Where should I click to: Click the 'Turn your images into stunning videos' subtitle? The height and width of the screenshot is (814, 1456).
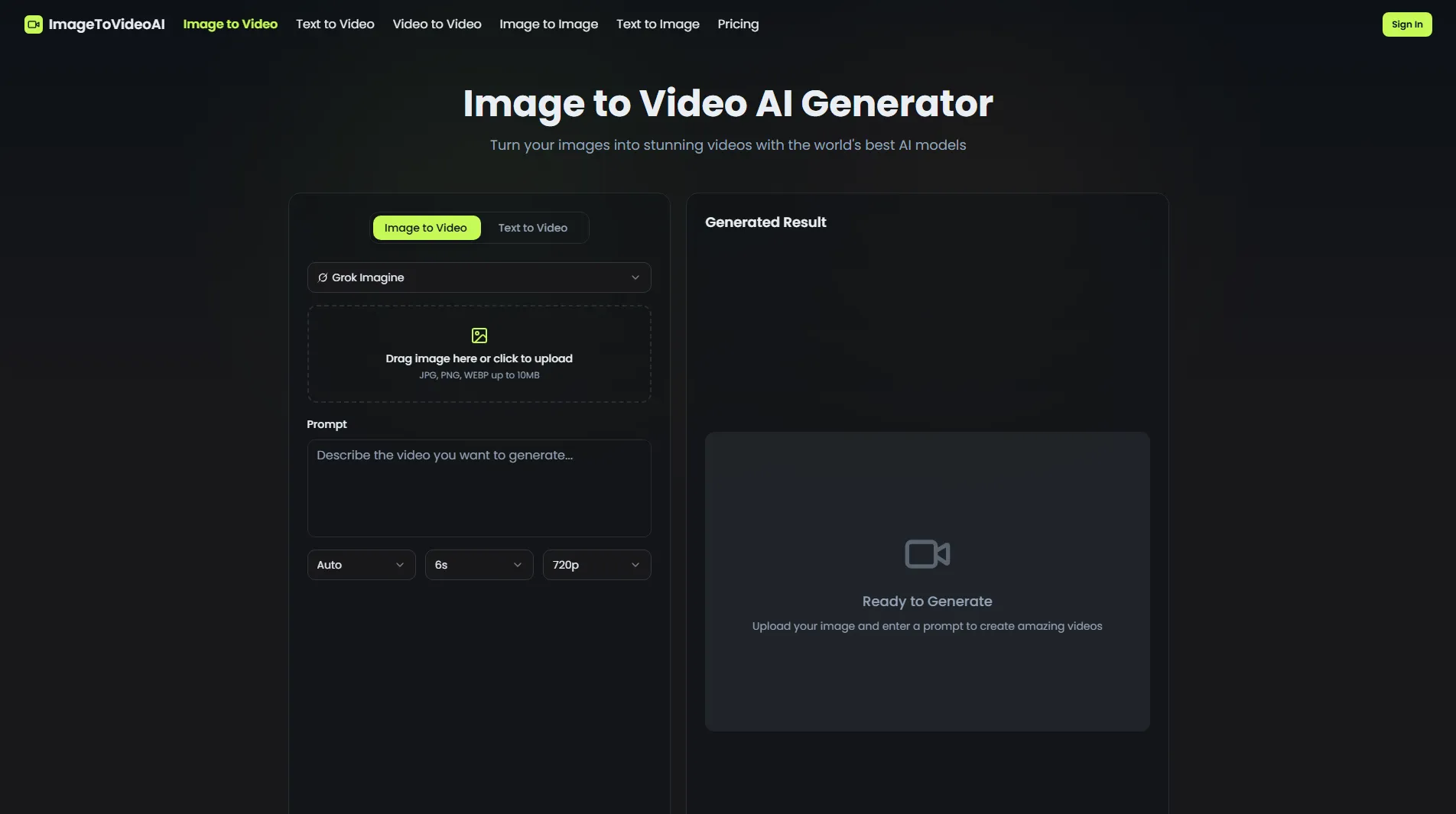[x=728, y=145]
